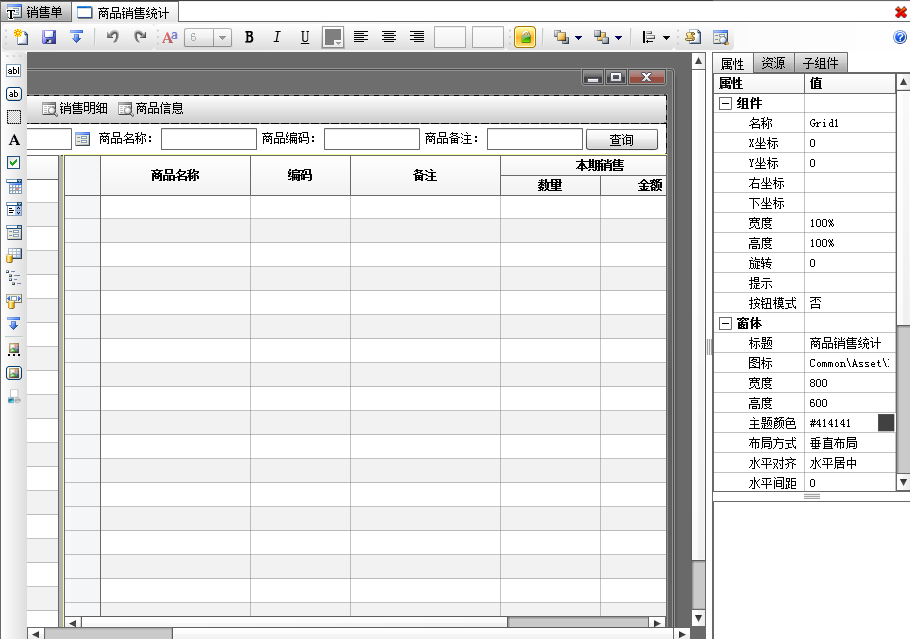Select the data grid component tool
Screen dimensions: 910x639
(14, 255)
